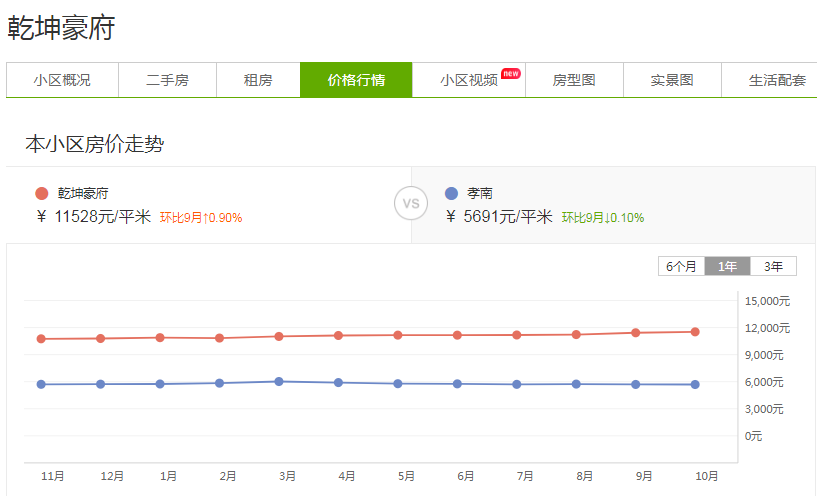Open the 小区概况 tab
This screenshot has height=496, width=817.
[x=62, y=80]
